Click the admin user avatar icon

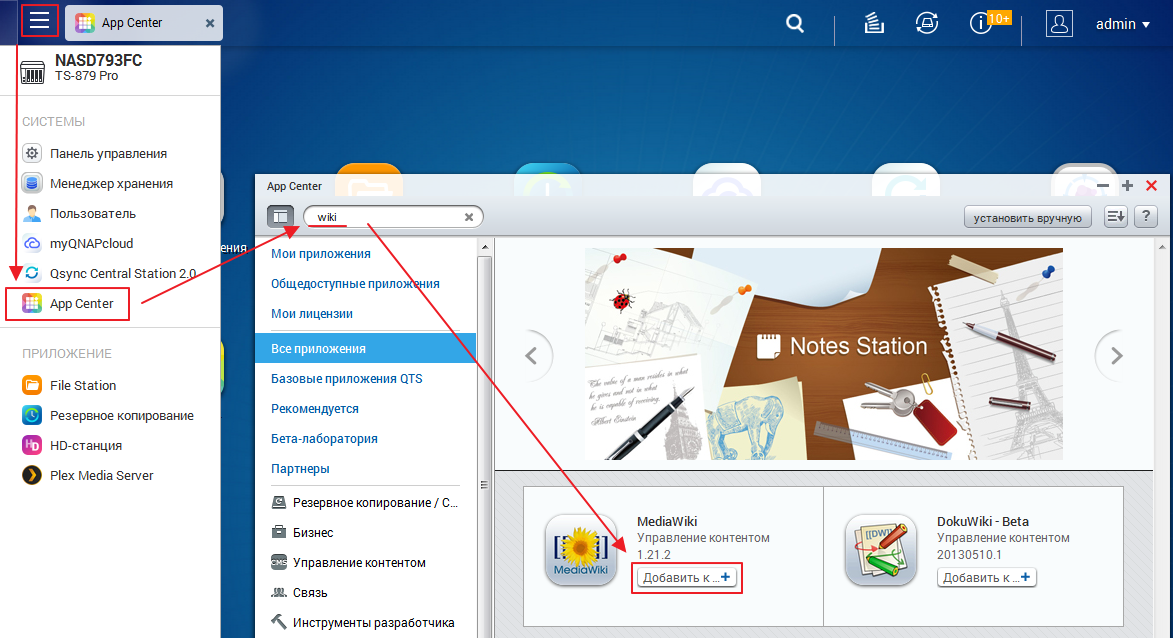coord(1059,24)
